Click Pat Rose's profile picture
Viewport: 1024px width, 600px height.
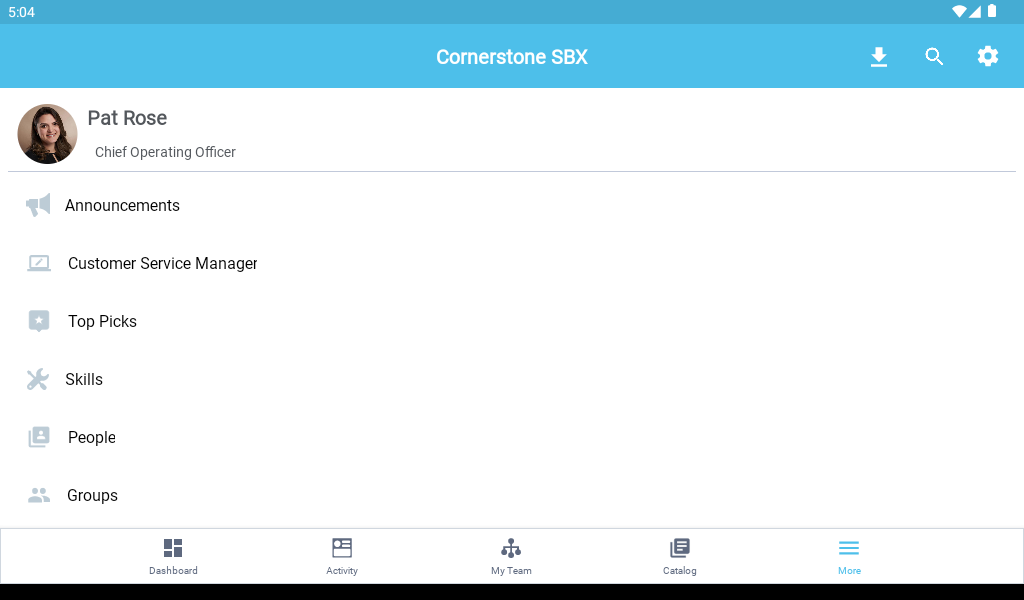[47, 133]
